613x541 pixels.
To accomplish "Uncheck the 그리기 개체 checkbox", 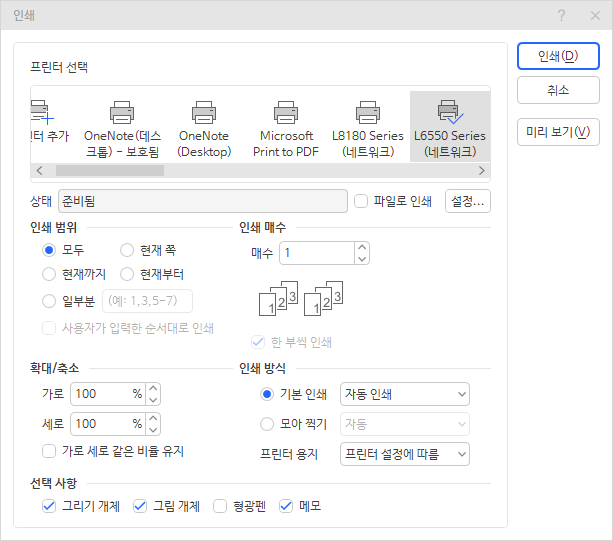I will coord(49,506).
